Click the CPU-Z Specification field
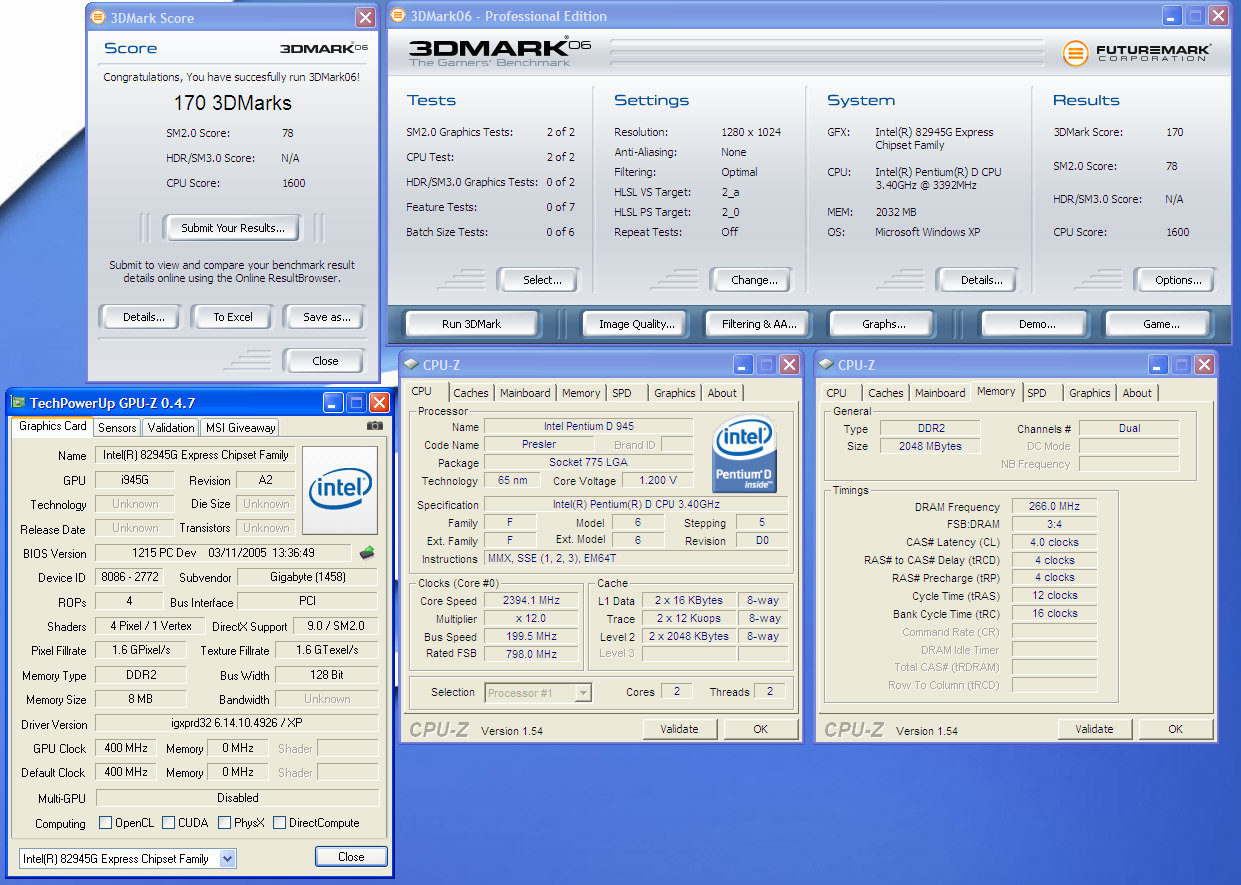The width and height of the screenshot is (1241, 885). 635,505
